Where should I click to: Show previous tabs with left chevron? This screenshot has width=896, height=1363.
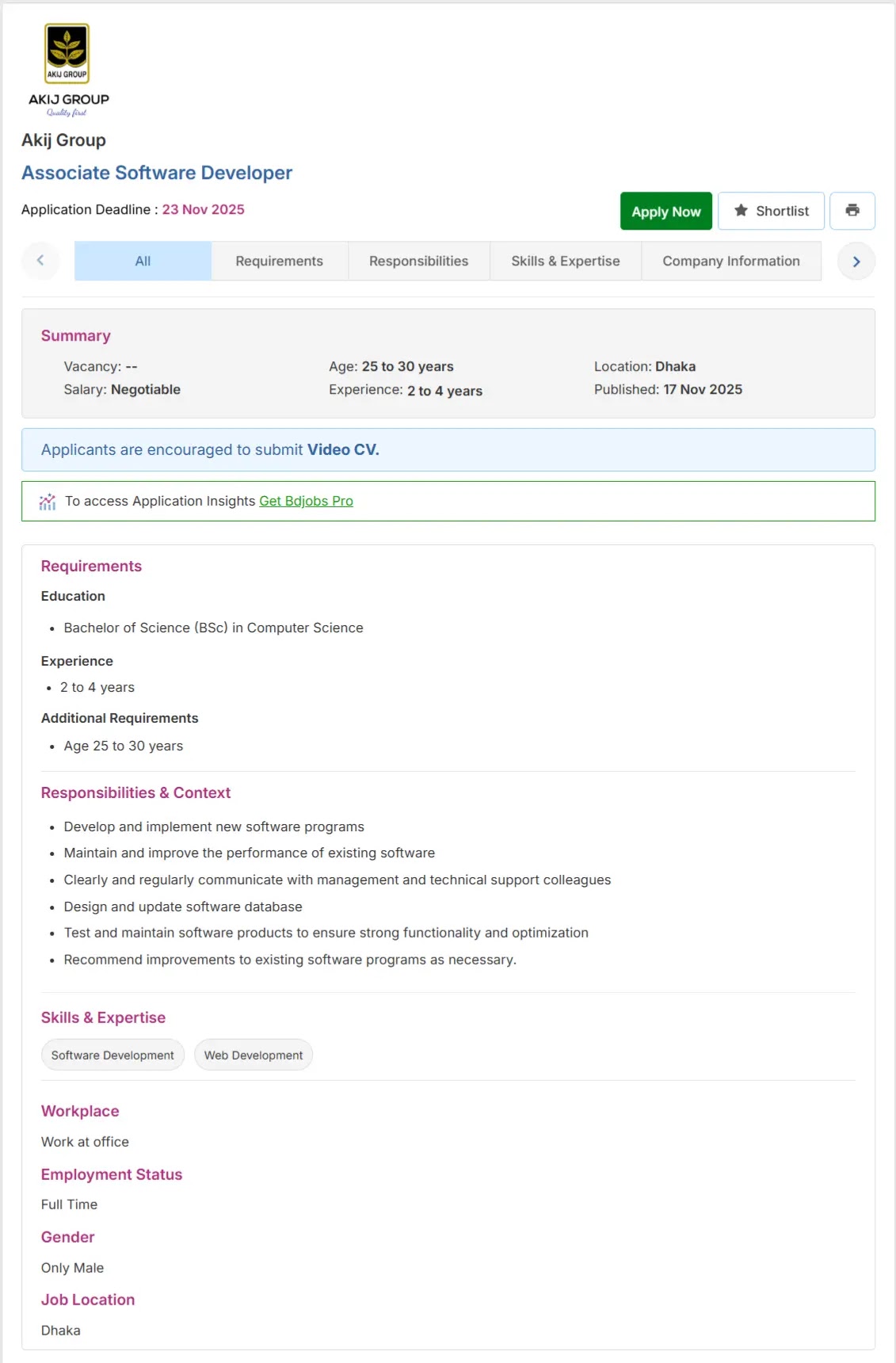pyautogui.click(x=40, y=260)
